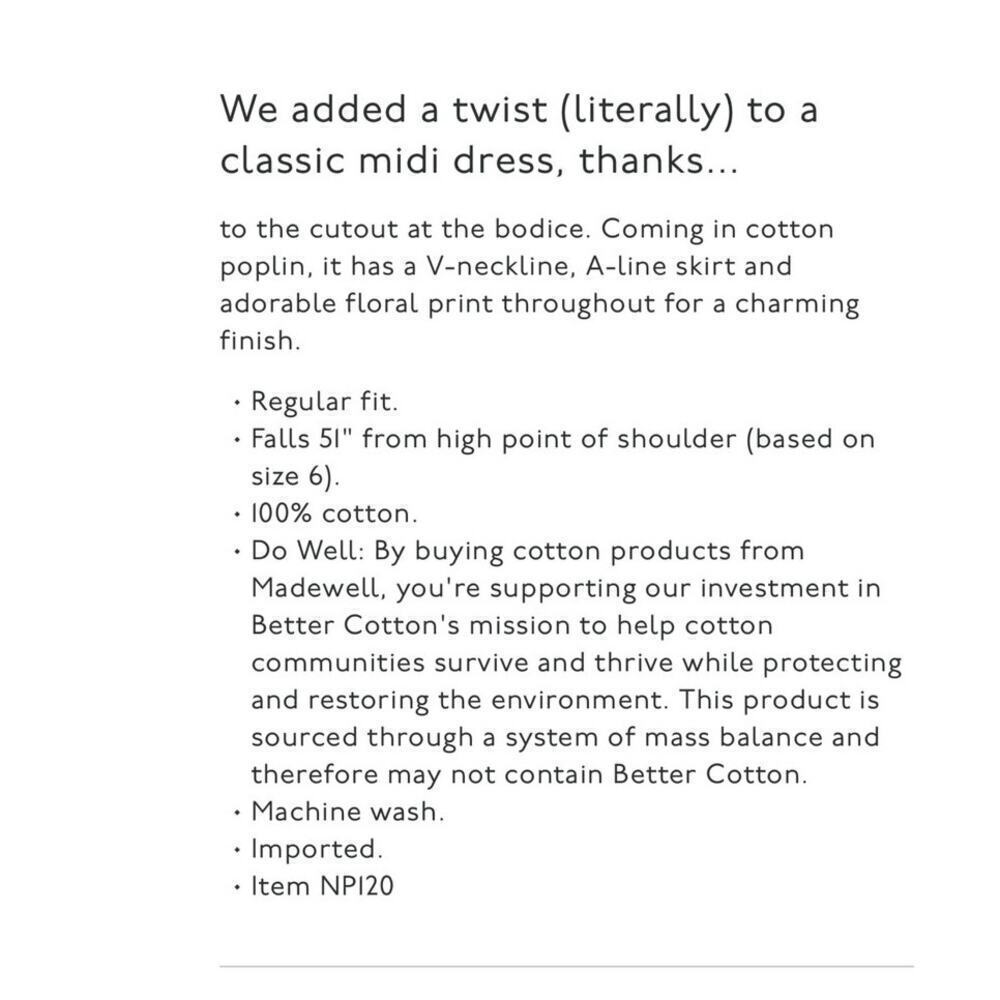
Task: Click the paragraph text "to the cutout at the bodice"
Action: (405, 229)
